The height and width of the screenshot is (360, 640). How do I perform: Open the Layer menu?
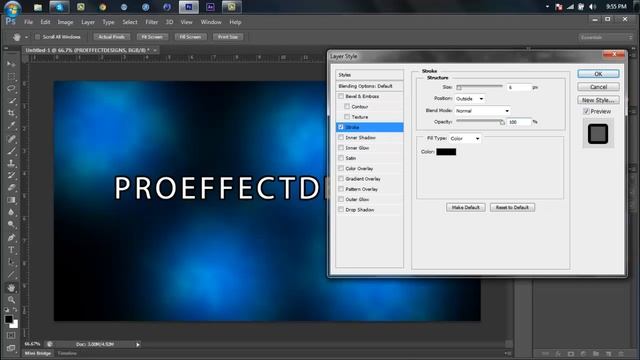[x=88, y=22]
